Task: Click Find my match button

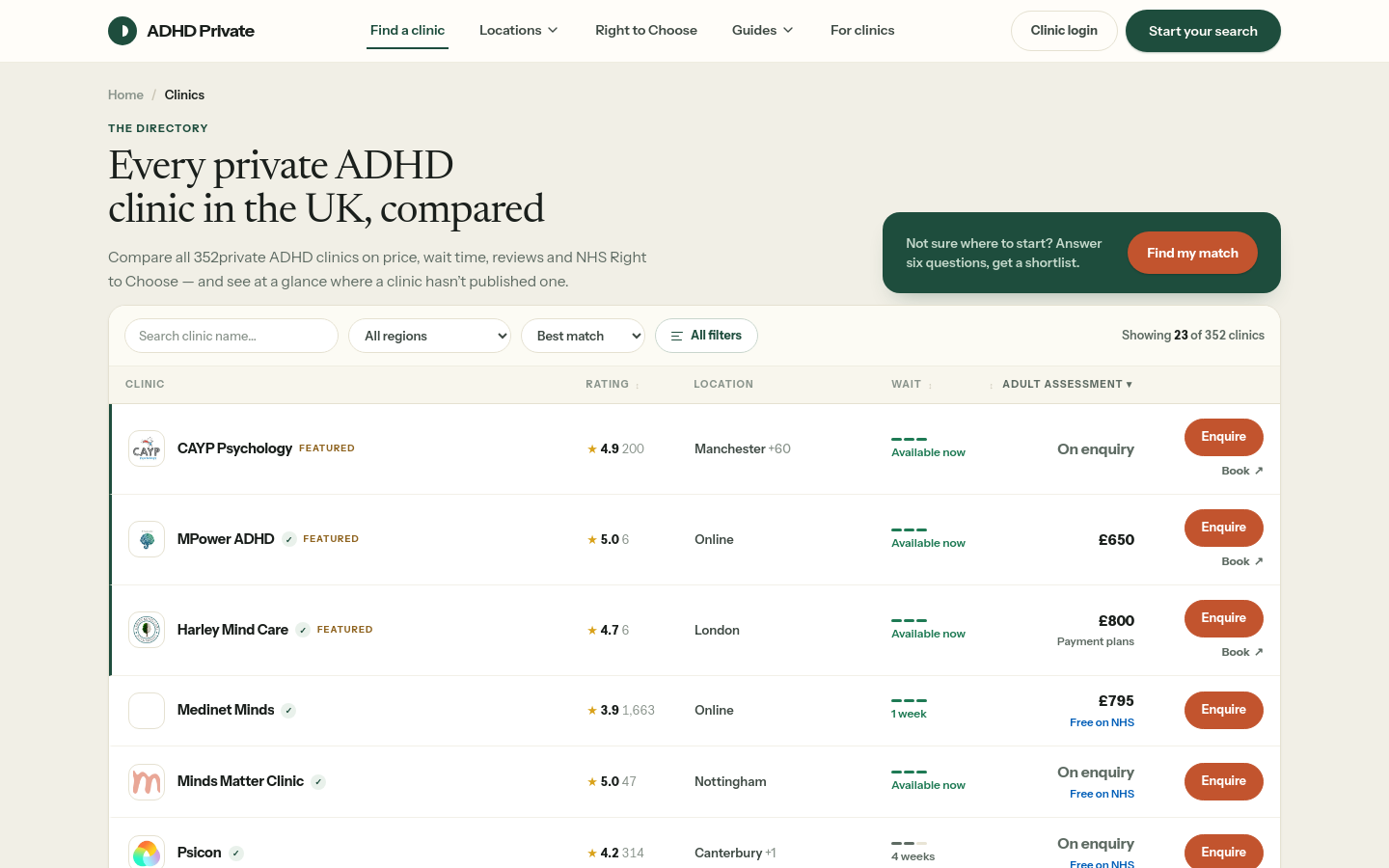Action: click(1192, 253)
